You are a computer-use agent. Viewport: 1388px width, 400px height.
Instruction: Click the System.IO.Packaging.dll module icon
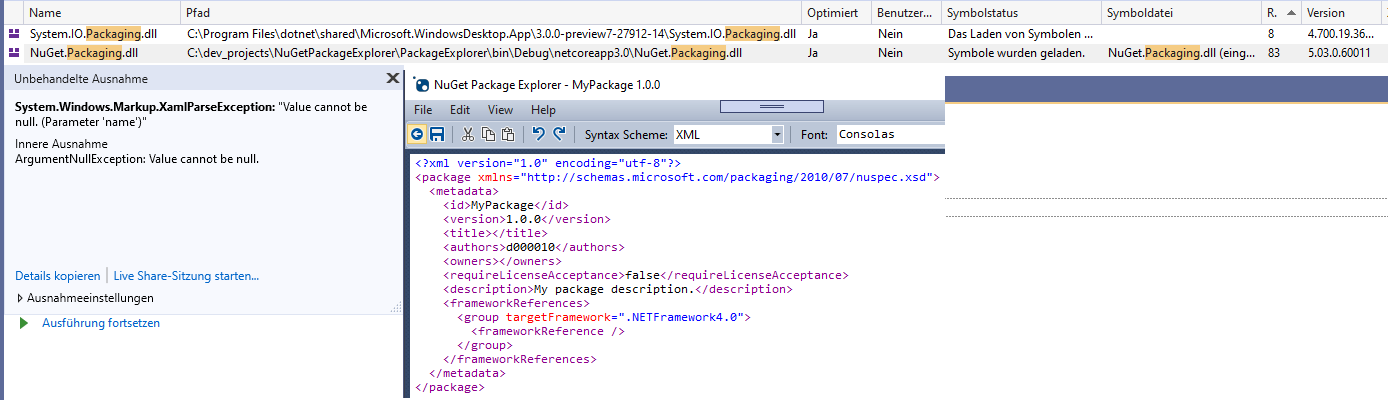[14, 34]
